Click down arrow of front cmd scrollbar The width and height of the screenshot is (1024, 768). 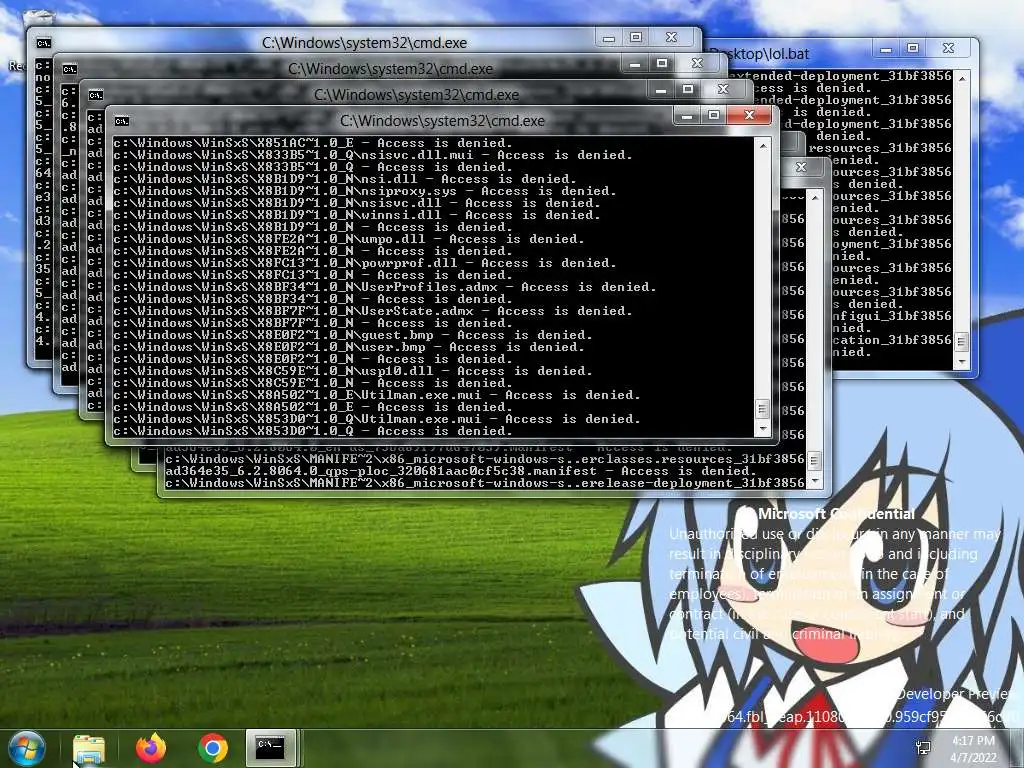(762, 428)
